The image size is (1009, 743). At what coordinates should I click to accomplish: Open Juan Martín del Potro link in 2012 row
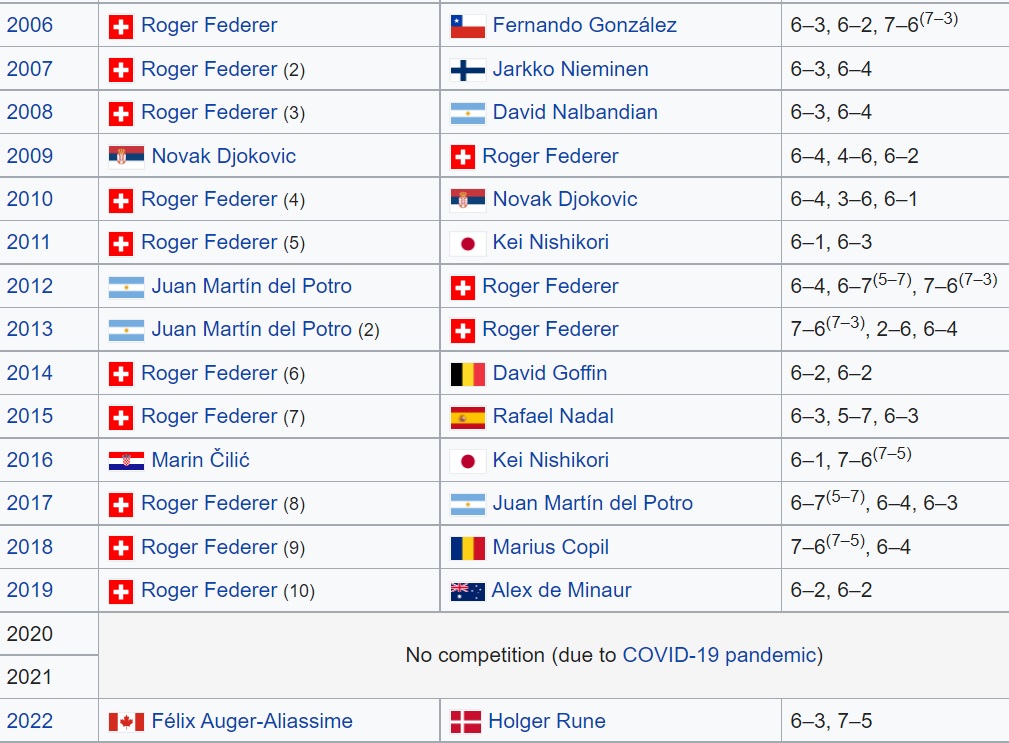(x=252, y=286)
